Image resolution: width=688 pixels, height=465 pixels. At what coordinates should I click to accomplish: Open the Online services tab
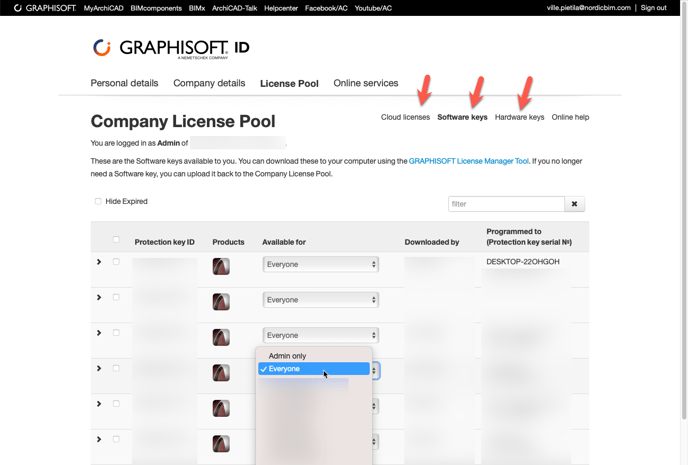pos(366,83)
